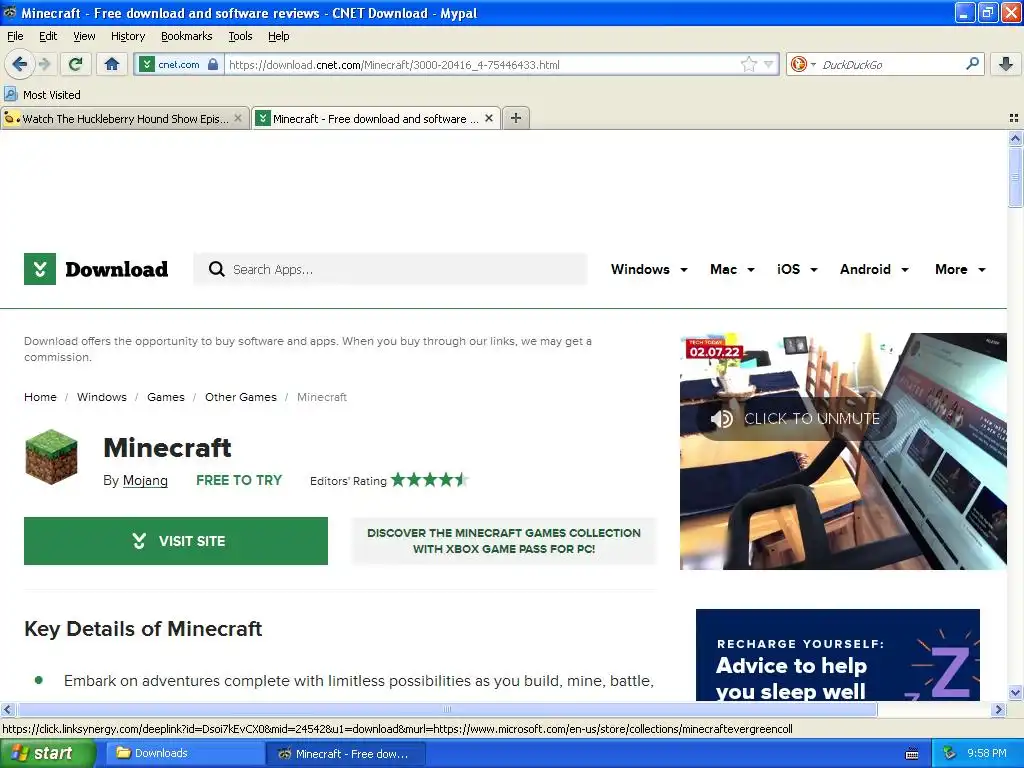Open the Mojang developer link
The width and height of the screenshot is (1024, 768).
click(x=145, y=480)
